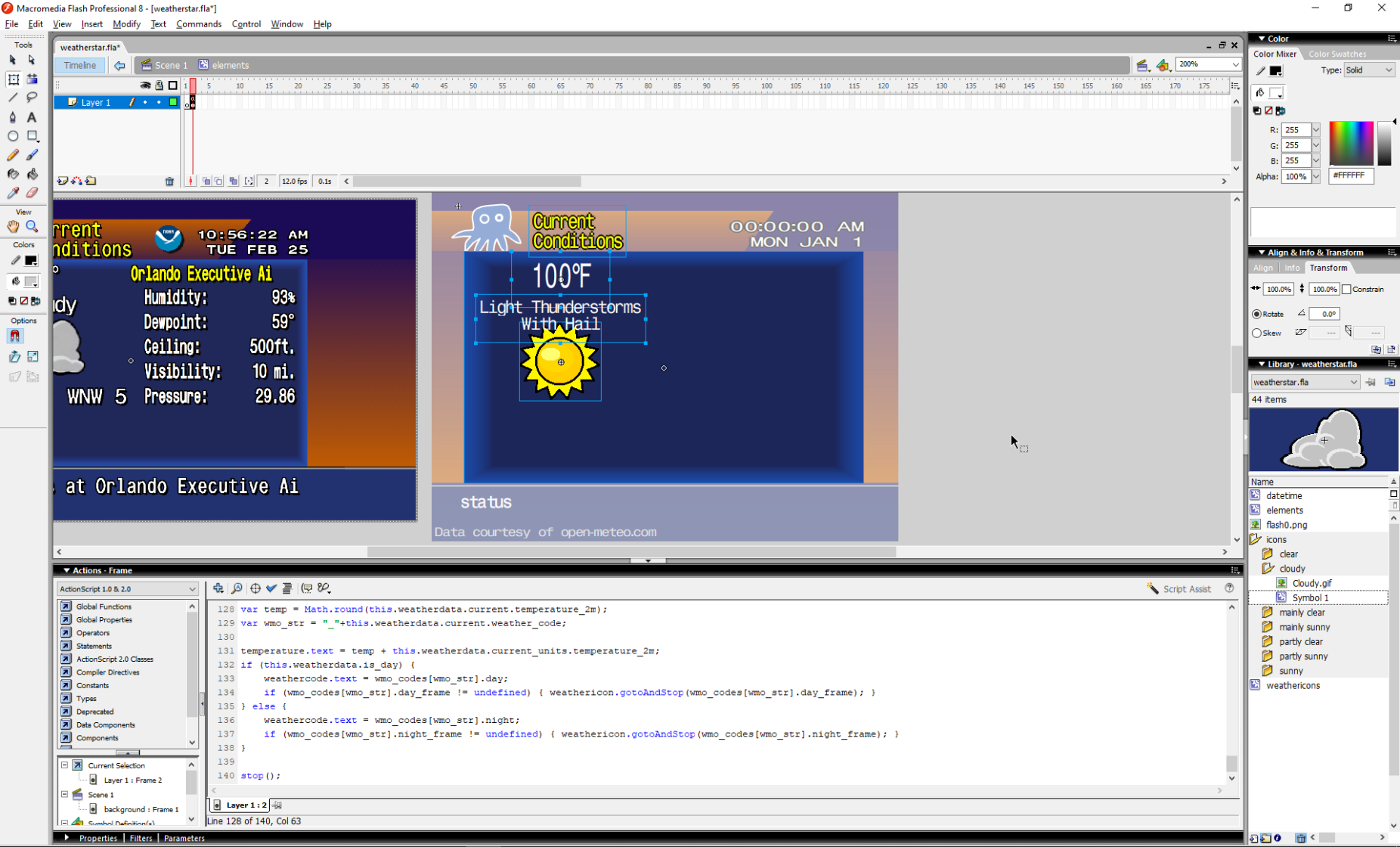This screenshot has width=1400, height=847.
Task: Select the Text tool in Tools panel
Action: tap(32, 117)
